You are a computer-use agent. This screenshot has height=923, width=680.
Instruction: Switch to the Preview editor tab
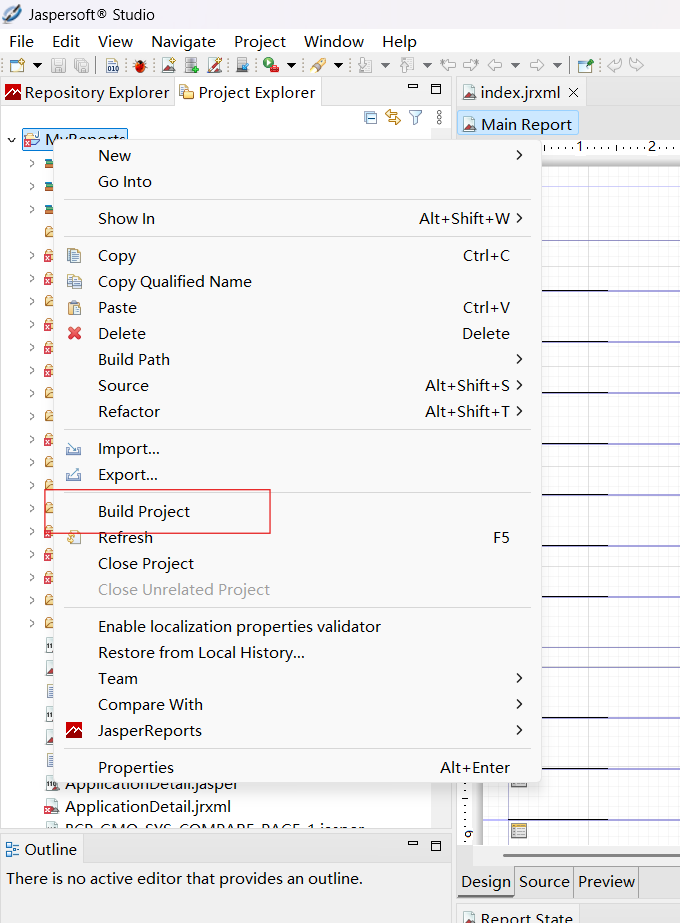[606, 882]
